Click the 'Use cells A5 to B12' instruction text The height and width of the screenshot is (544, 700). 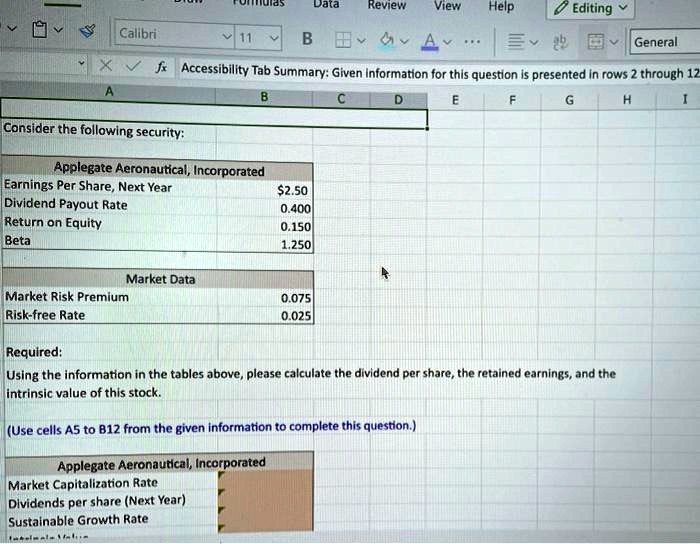[x=211, y=428]
